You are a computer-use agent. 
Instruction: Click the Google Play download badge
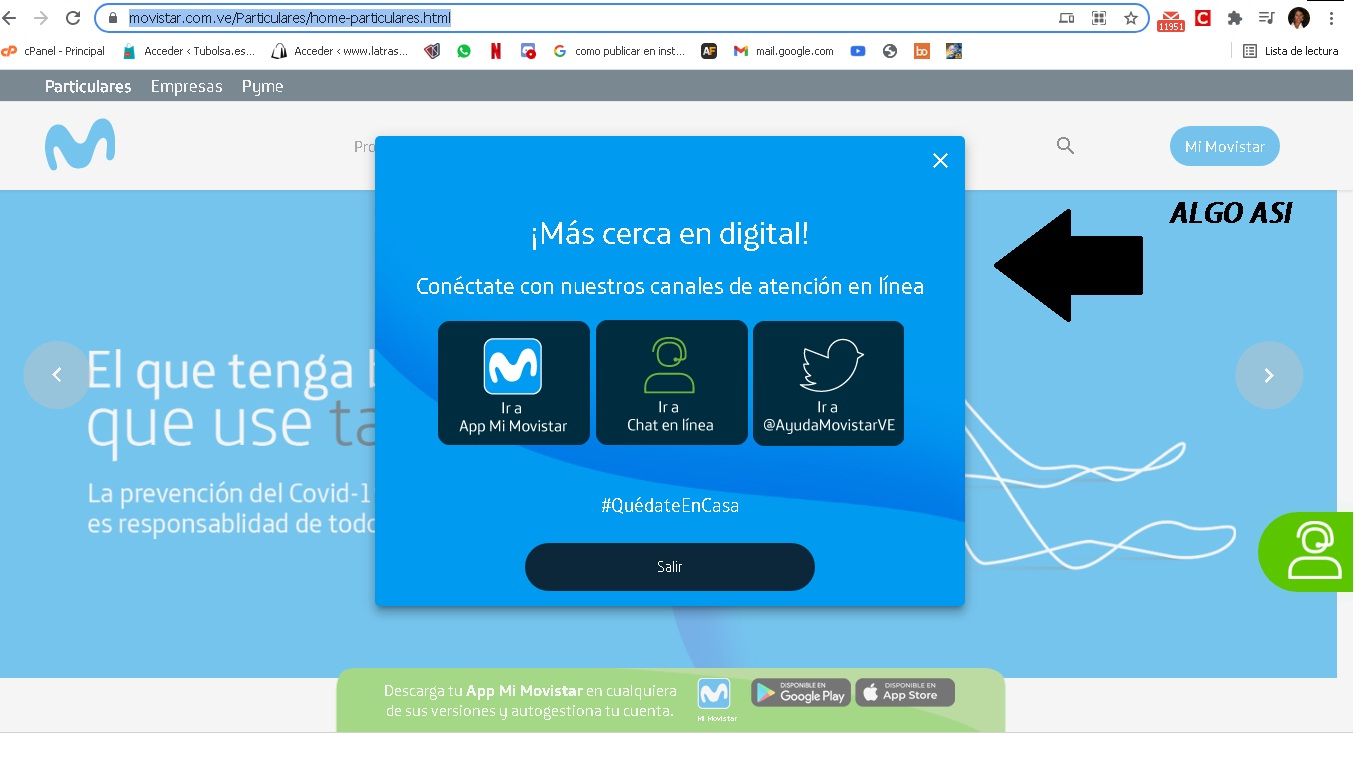coord(801,692)
